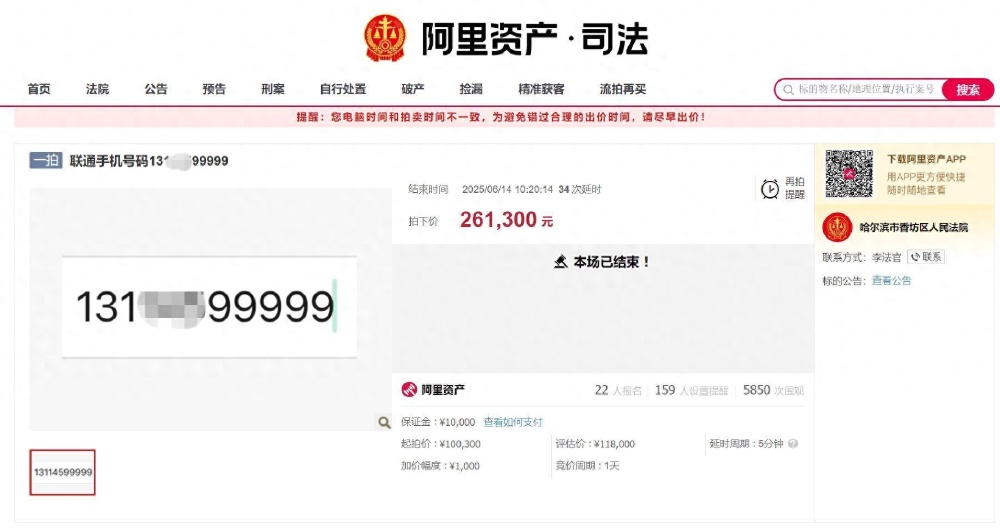The height and width of the screenshot is (529, 1000).
Task: Click the help icon next to 延时周期
Action: 793,443
